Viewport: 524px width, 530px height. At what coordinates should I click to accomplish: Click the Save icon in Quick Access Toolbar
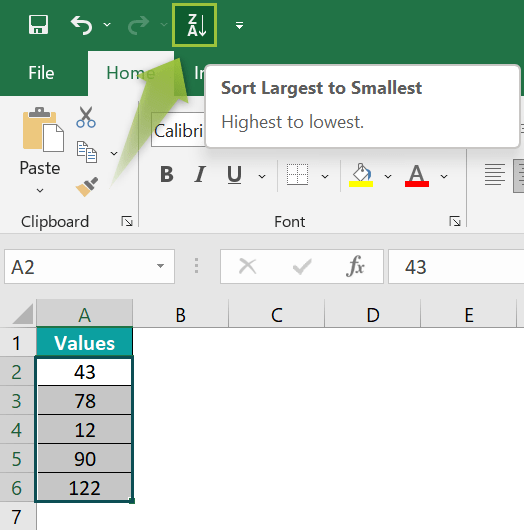click(38, 25)
